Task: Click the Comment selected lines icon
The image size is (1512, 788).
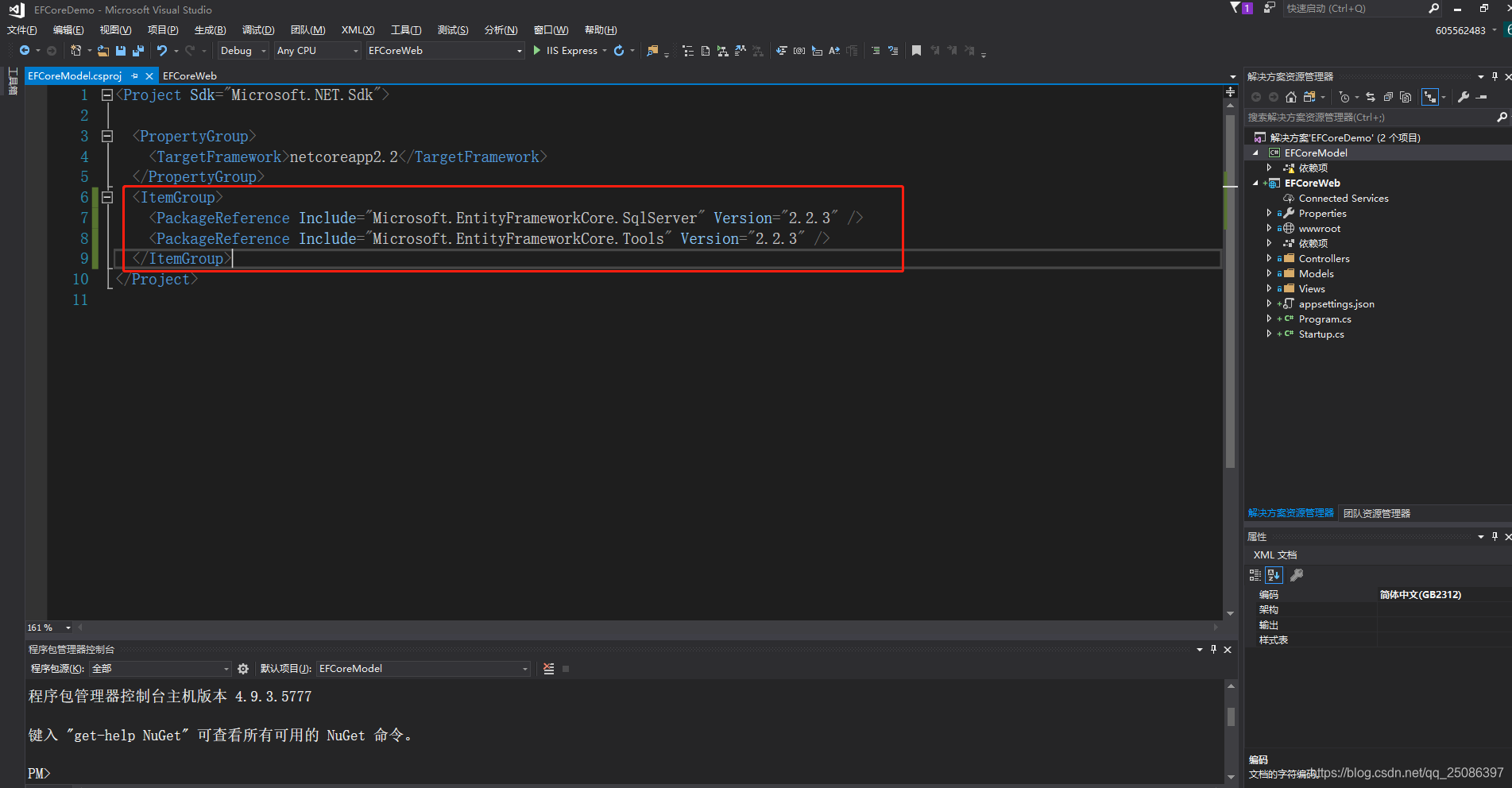Action: point(876,51)
